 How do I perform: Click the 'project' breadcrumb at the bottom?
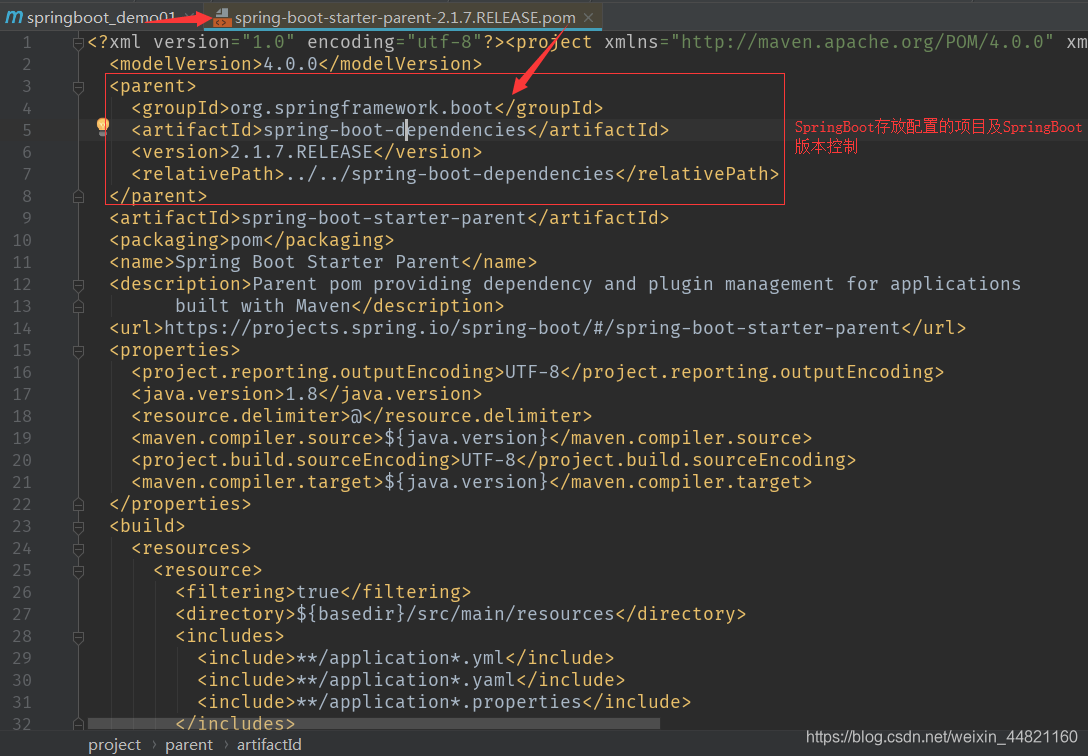tap(114, 745)
